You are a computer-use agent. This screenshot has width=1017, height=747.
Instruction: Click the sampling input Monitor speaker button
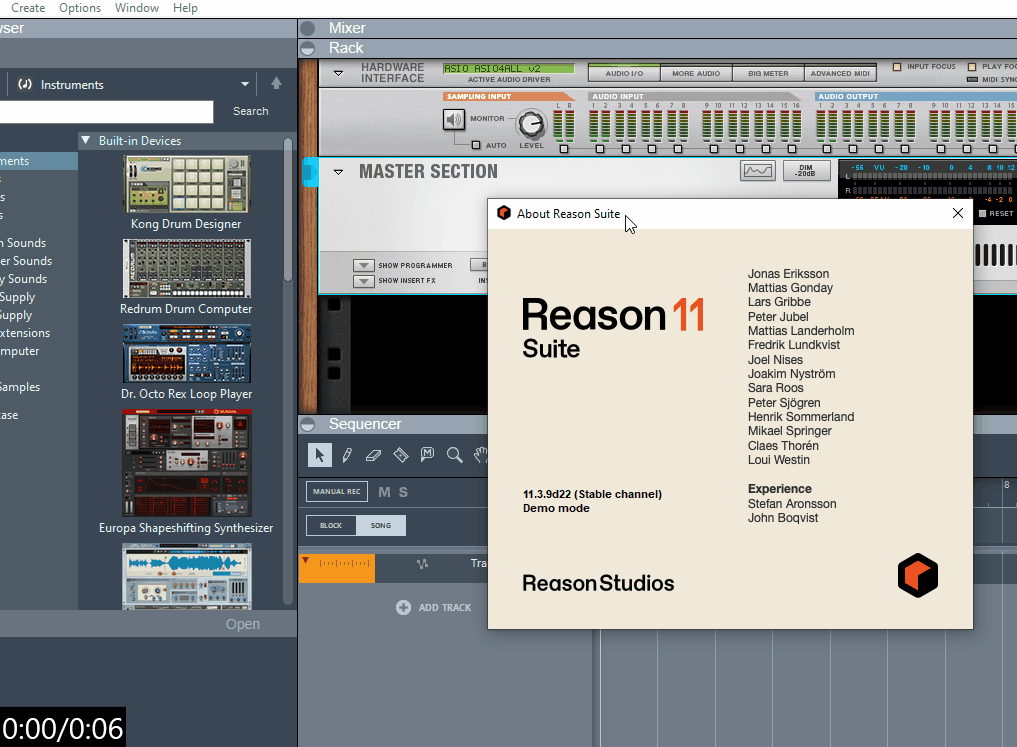coord(454,119)
